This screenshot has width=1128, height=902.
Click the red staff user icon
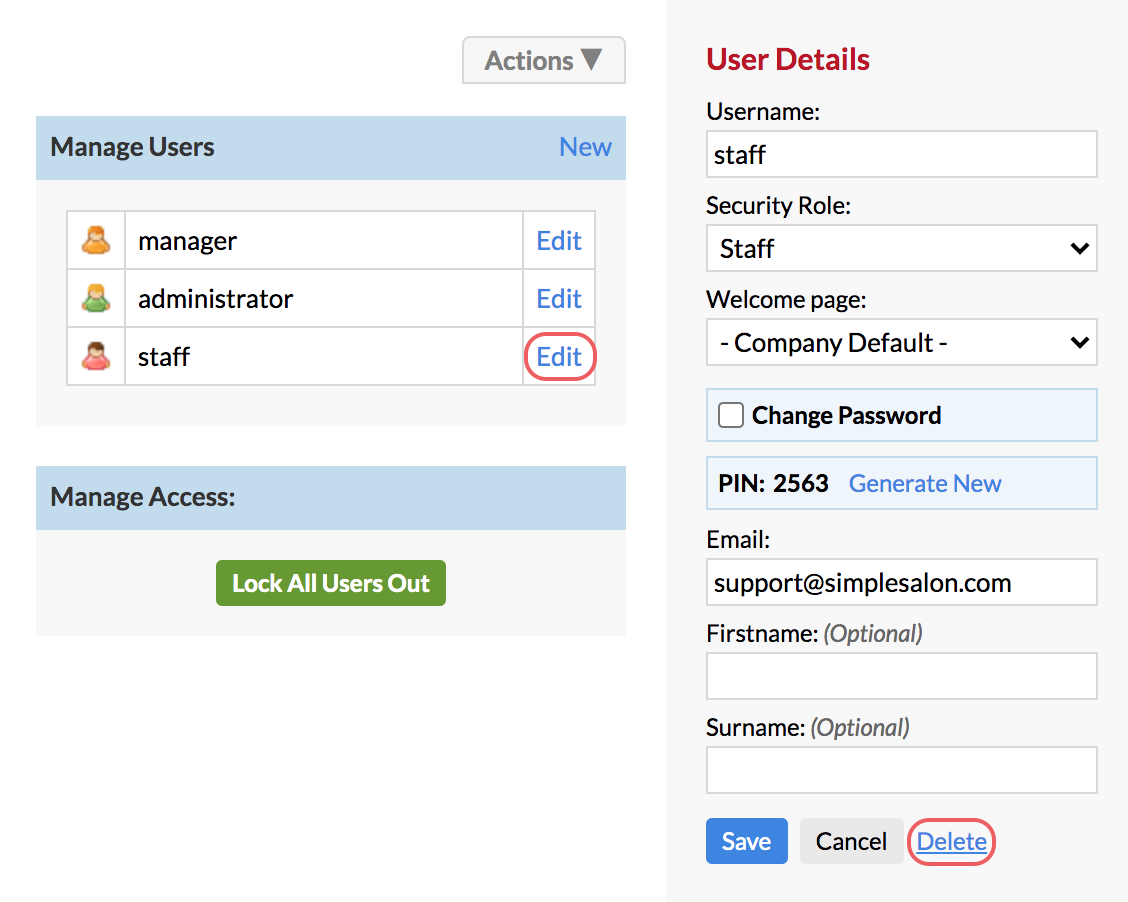pos(96,356)
